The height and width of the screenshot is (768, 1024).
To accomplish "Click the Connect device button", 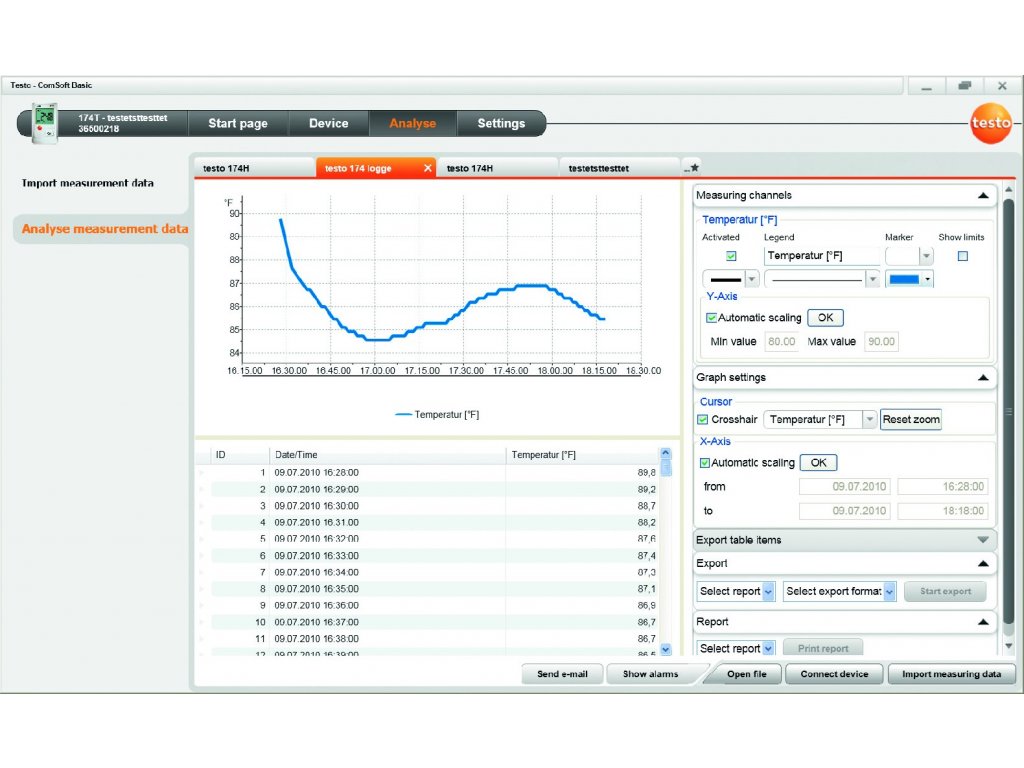I will (834, 674).
